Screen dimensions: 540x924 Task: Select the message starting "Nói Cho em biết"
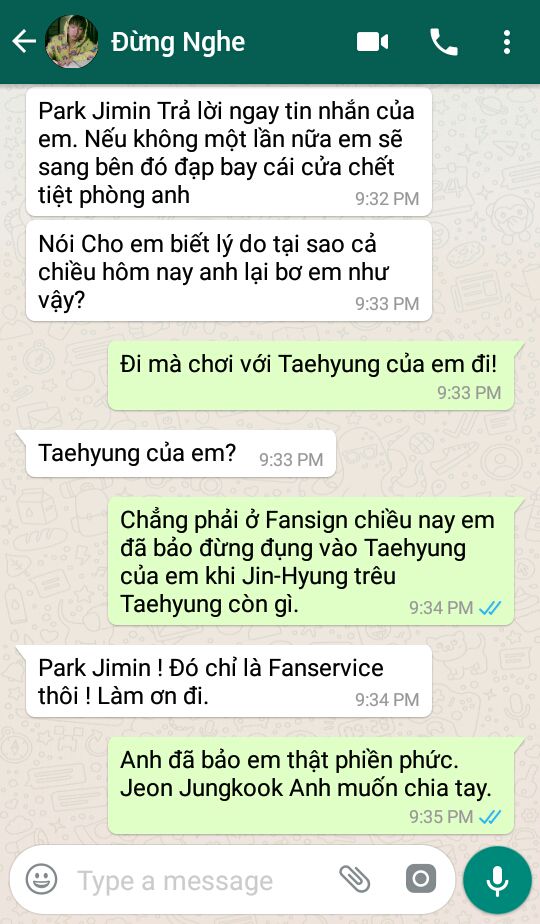[x=229, y=271]
